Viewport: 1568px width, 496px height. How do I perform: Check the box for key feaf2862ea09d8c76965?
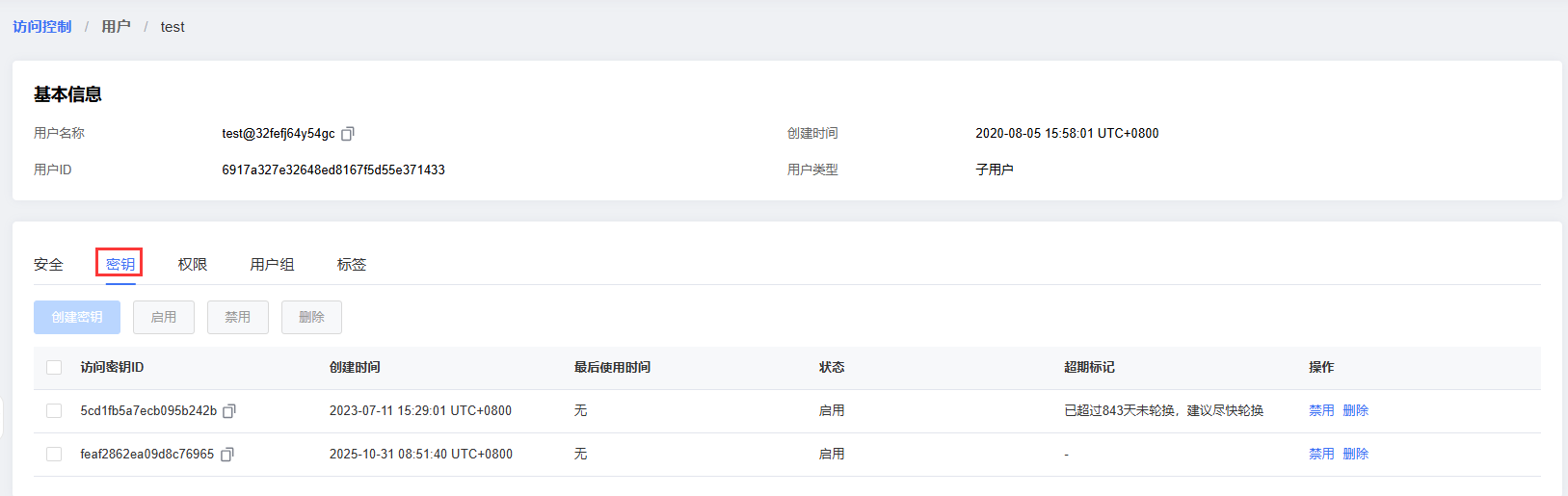point(54,455)
